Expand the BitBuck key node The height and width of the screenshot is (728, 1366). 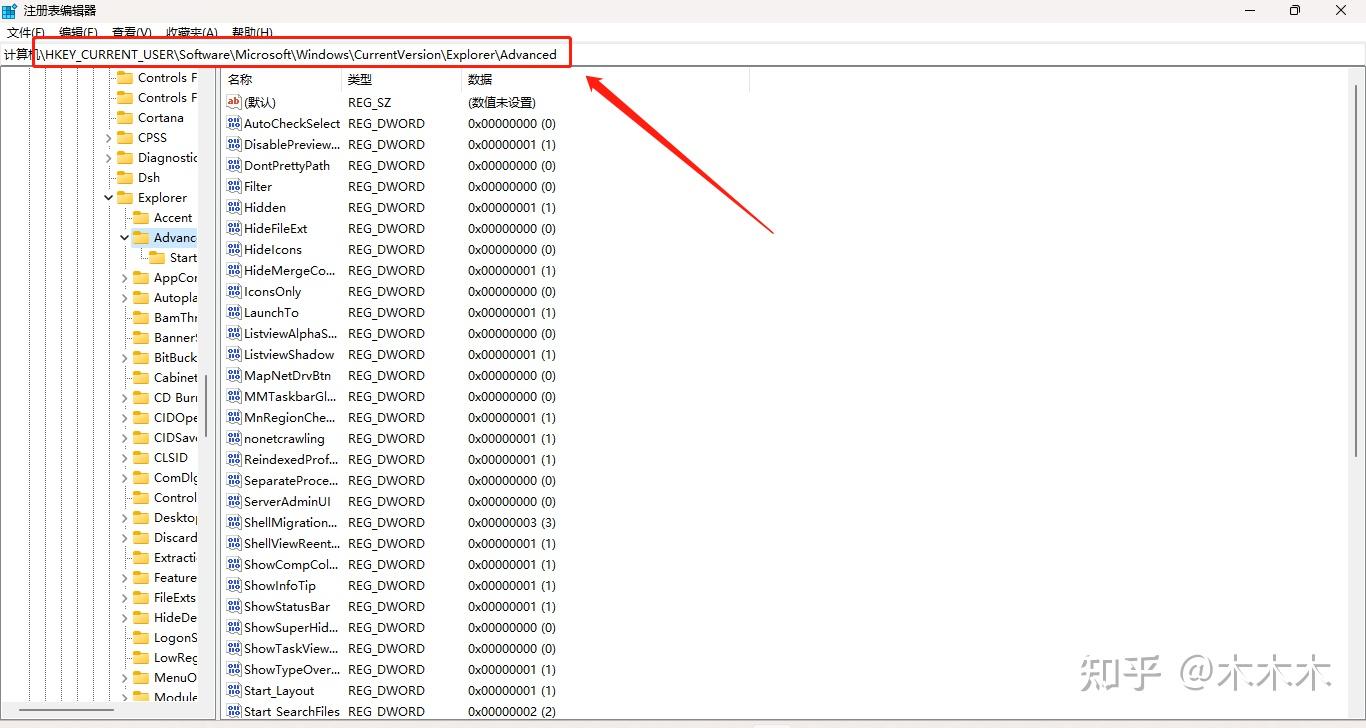(125, 358)
